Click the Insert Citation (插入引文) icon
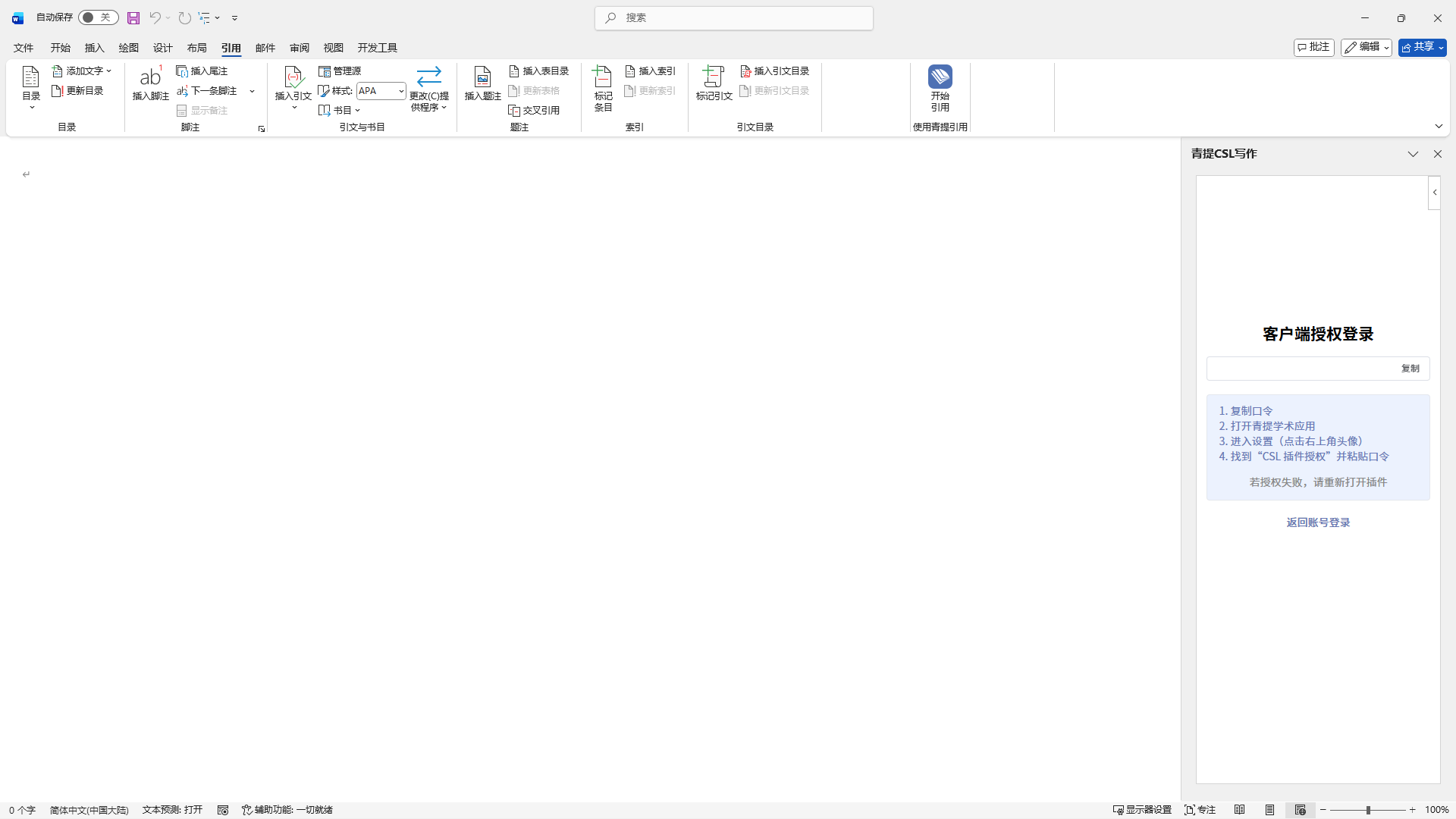 [x=293, y=77]
